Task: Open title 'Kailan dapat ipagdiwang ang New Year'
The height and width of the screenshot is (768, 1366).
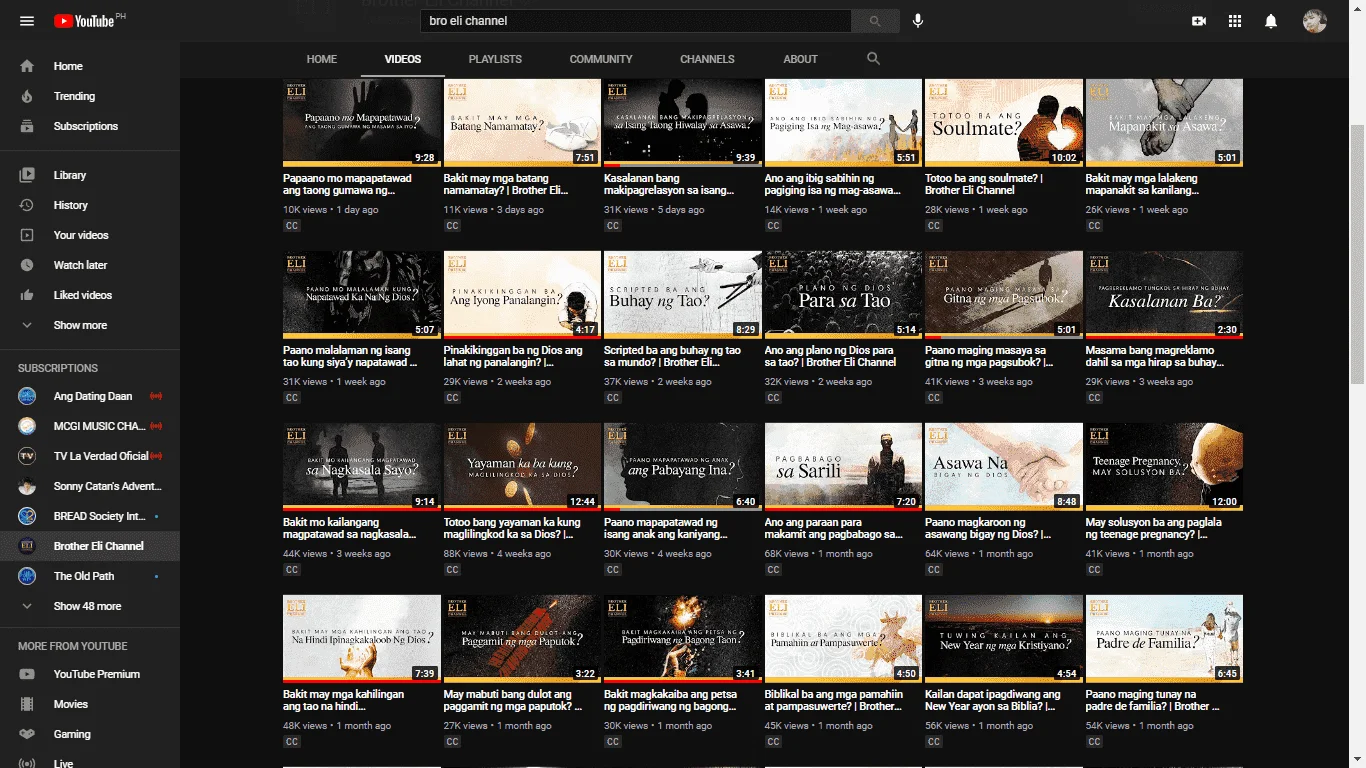Action: (x=993, y=701)
